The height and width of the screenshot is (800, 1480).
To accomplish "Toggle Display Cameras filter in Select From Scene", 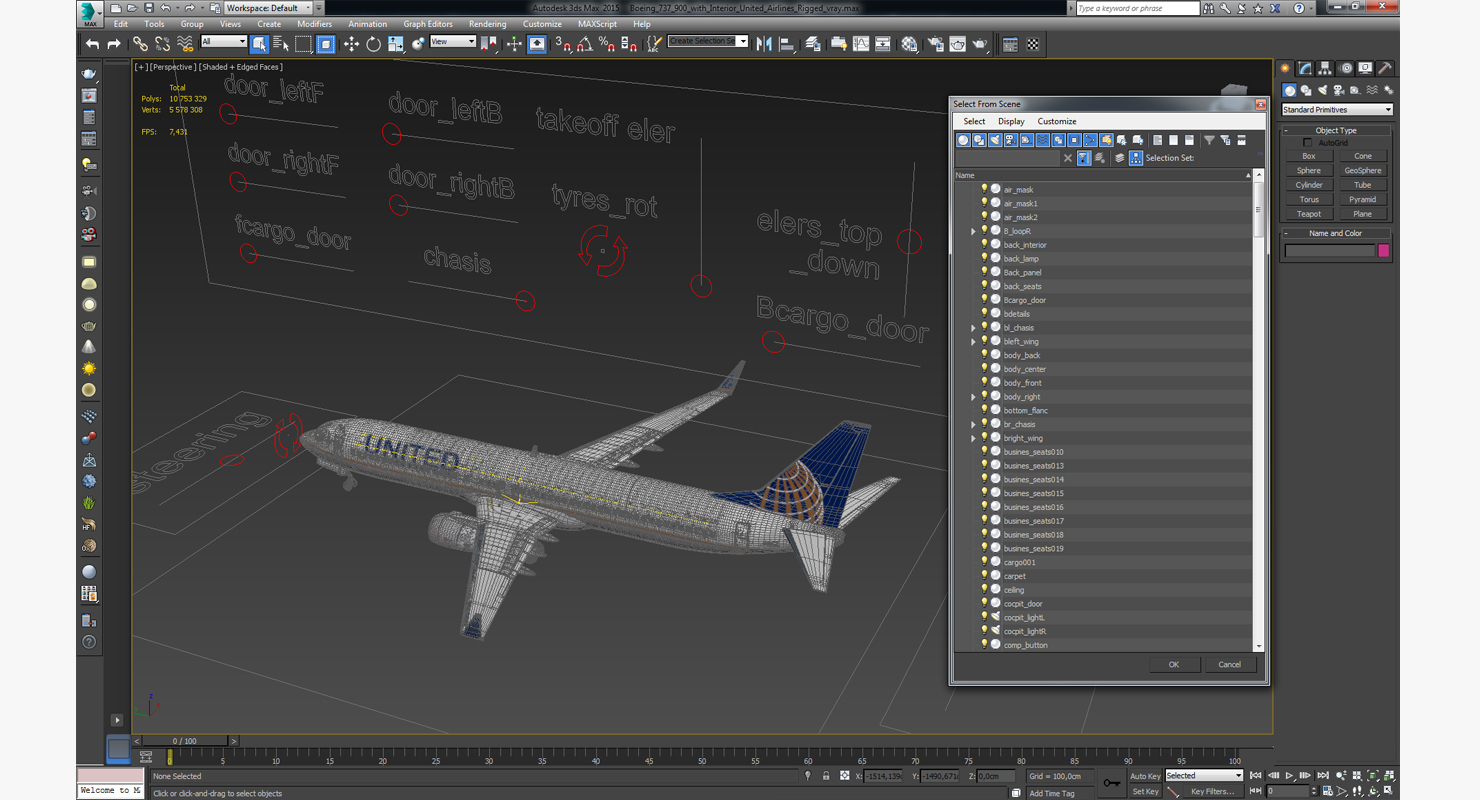I will (1011, 140).
